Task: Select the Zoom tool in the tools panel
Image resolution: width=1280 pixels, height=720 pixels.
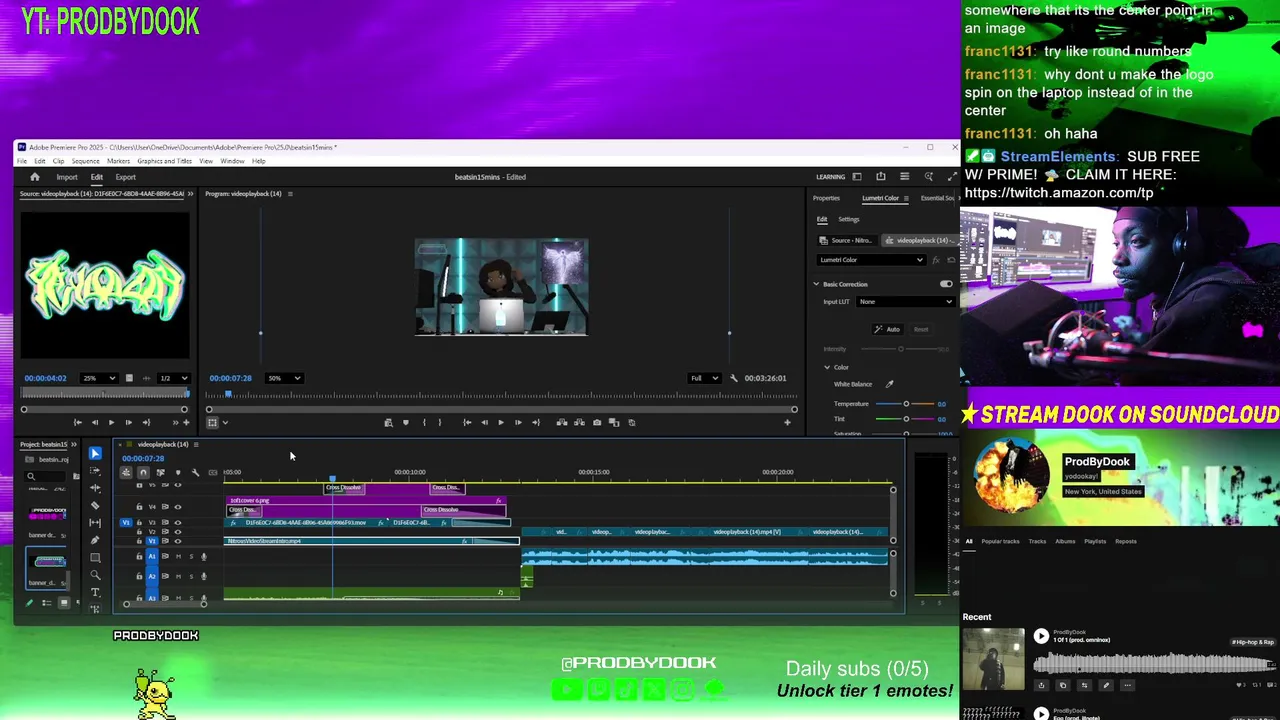Action: pyautogui.click(x=95, y=575)
